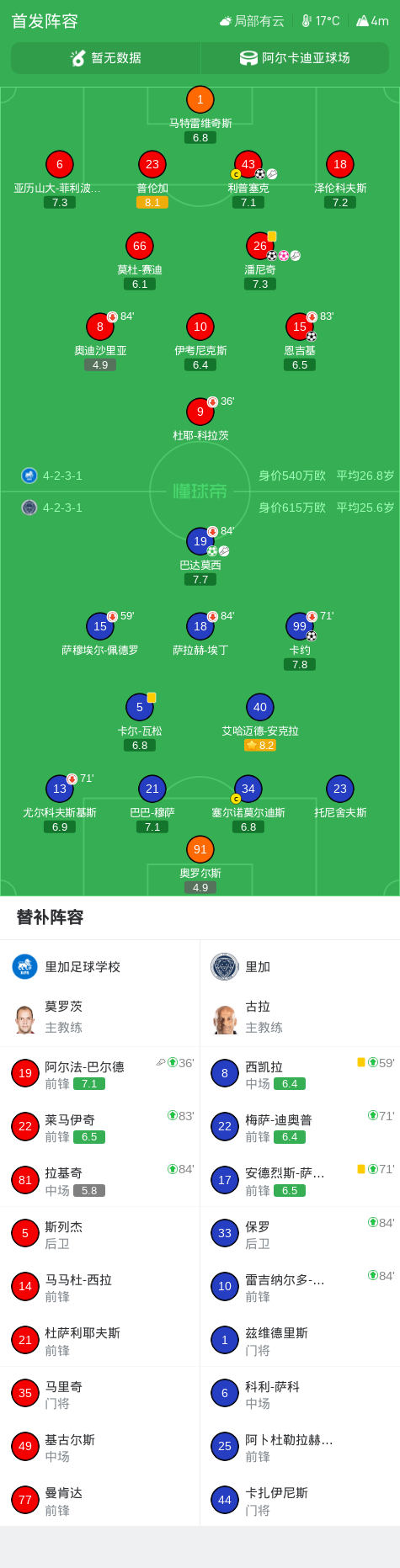Select goalkeeper 91 奥罗尔斯
400x1568 pixels.
(200, 850)
